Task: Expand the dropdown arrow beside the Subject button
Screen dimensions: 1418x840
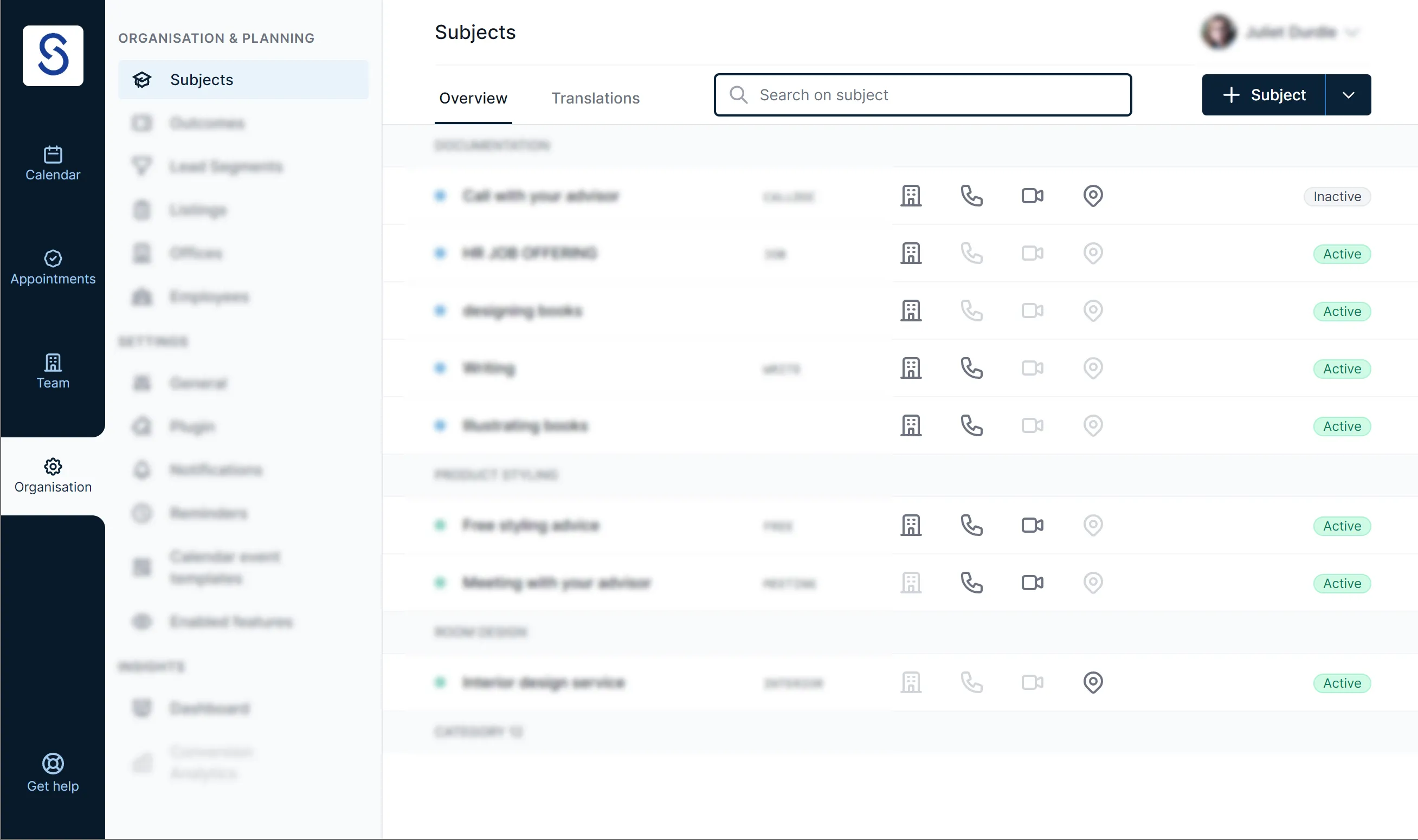Action: point(1348,94)
